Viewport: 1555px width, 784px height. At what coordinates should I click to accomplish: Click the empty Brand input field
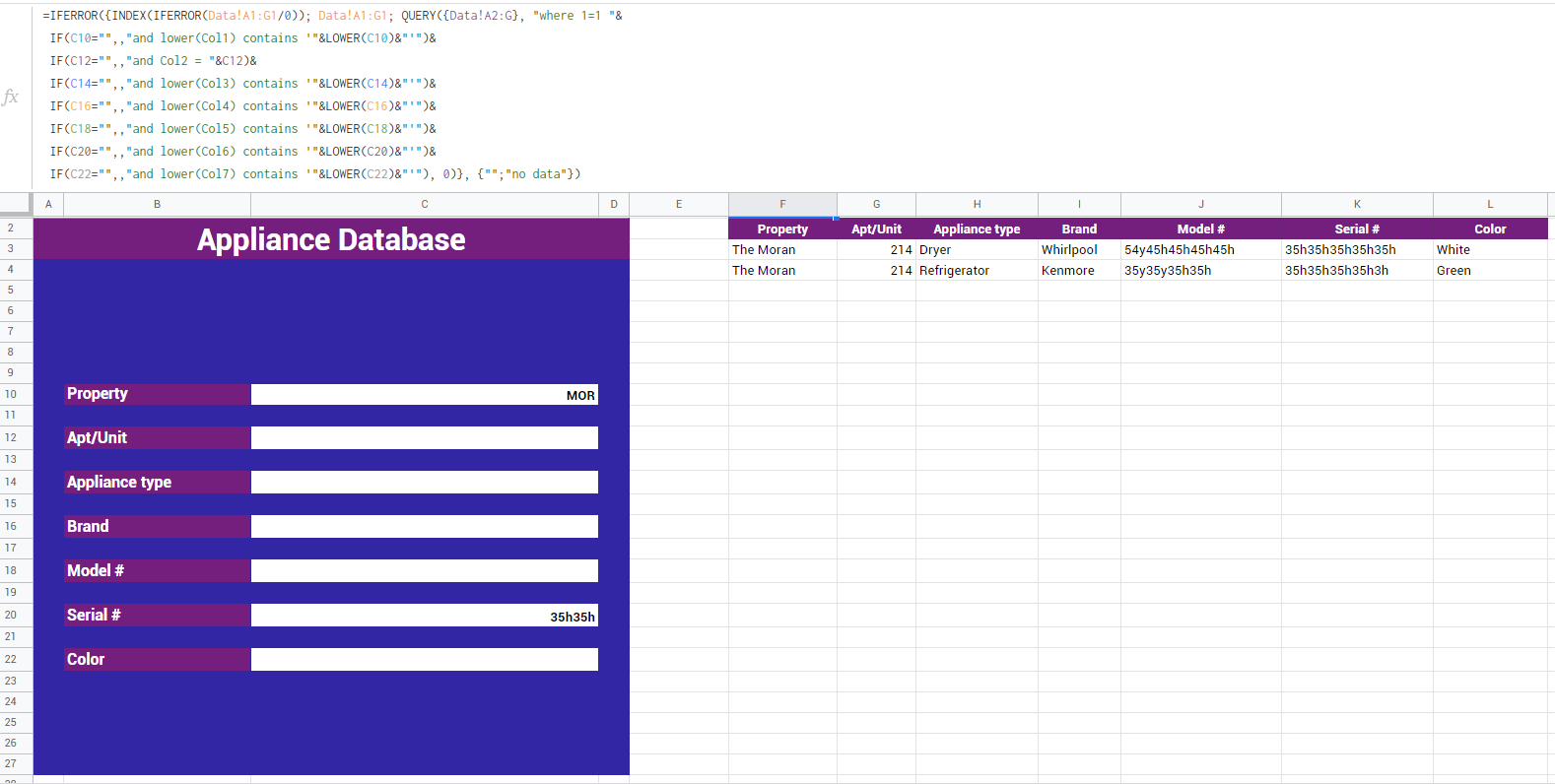pos(425,526)
